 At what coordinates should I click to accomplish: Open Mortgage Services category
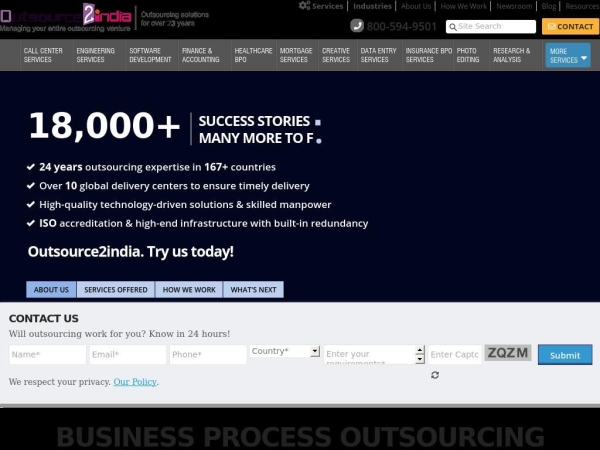[296, 55]
